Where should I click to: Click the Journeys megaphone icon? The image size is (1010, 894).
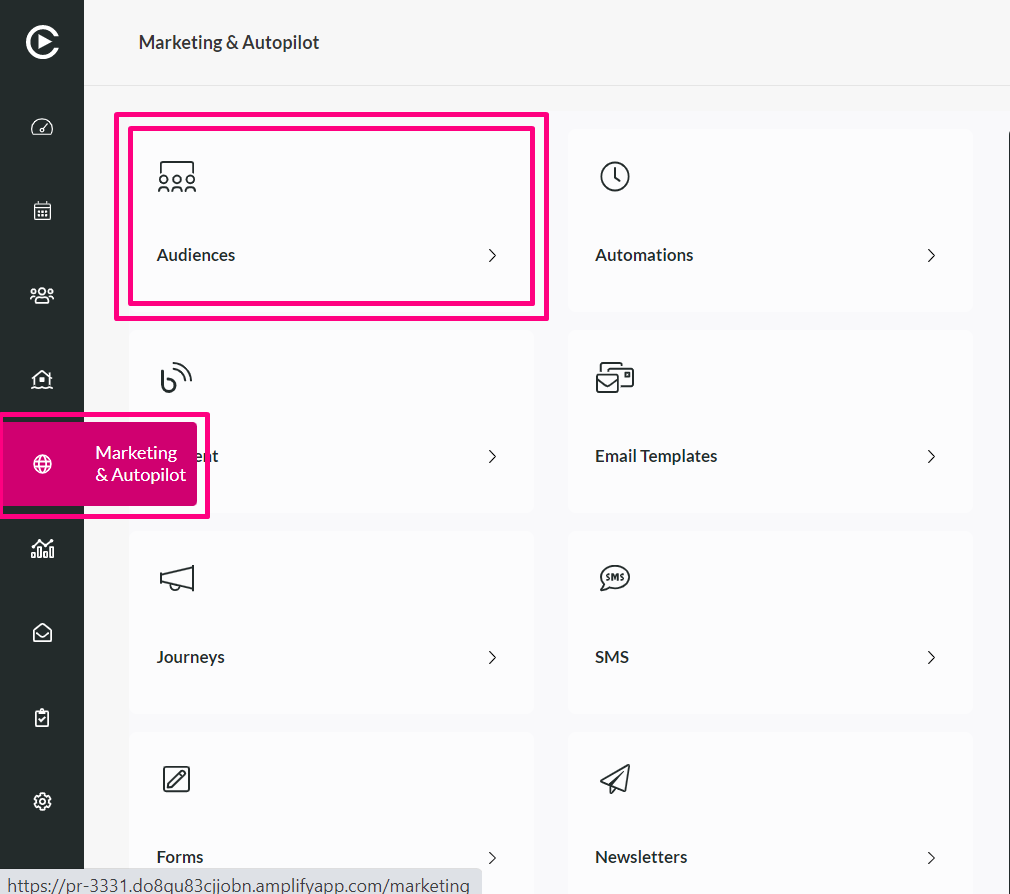[x=176, y=578]
